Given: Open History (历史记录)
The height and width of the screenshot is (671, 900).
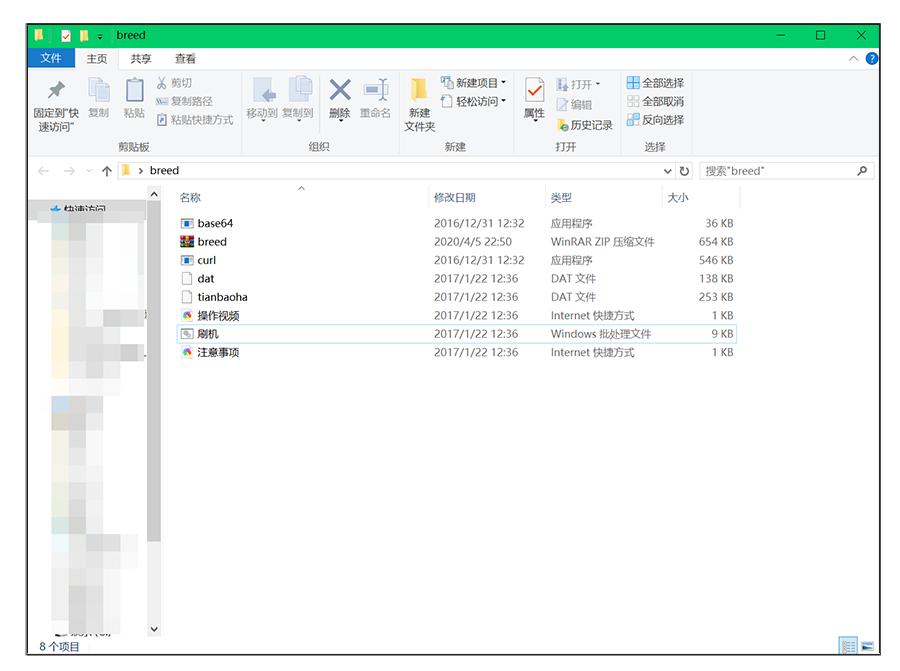Looking at the screenshot, I should tap(584, 125).
